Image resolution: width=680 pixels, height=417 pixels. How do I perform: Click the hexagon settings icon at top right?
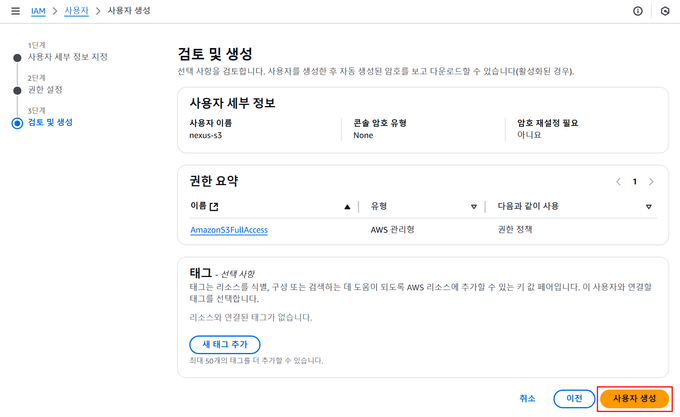pyautogui.click(x=665, y=11)
